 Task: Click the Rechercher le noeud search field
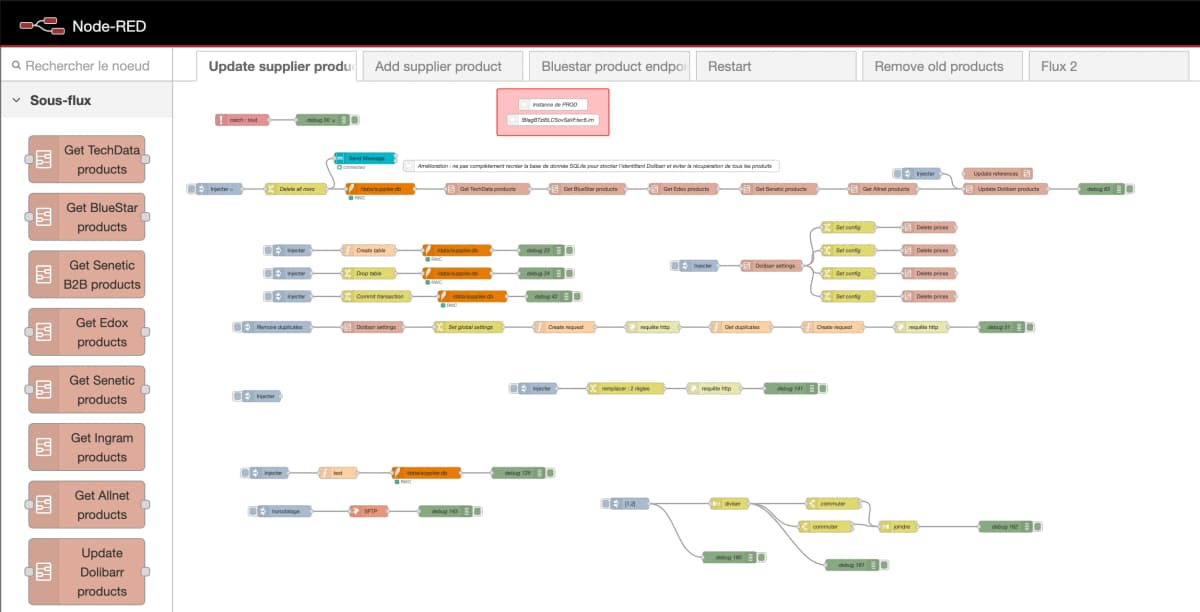(90, 66)
